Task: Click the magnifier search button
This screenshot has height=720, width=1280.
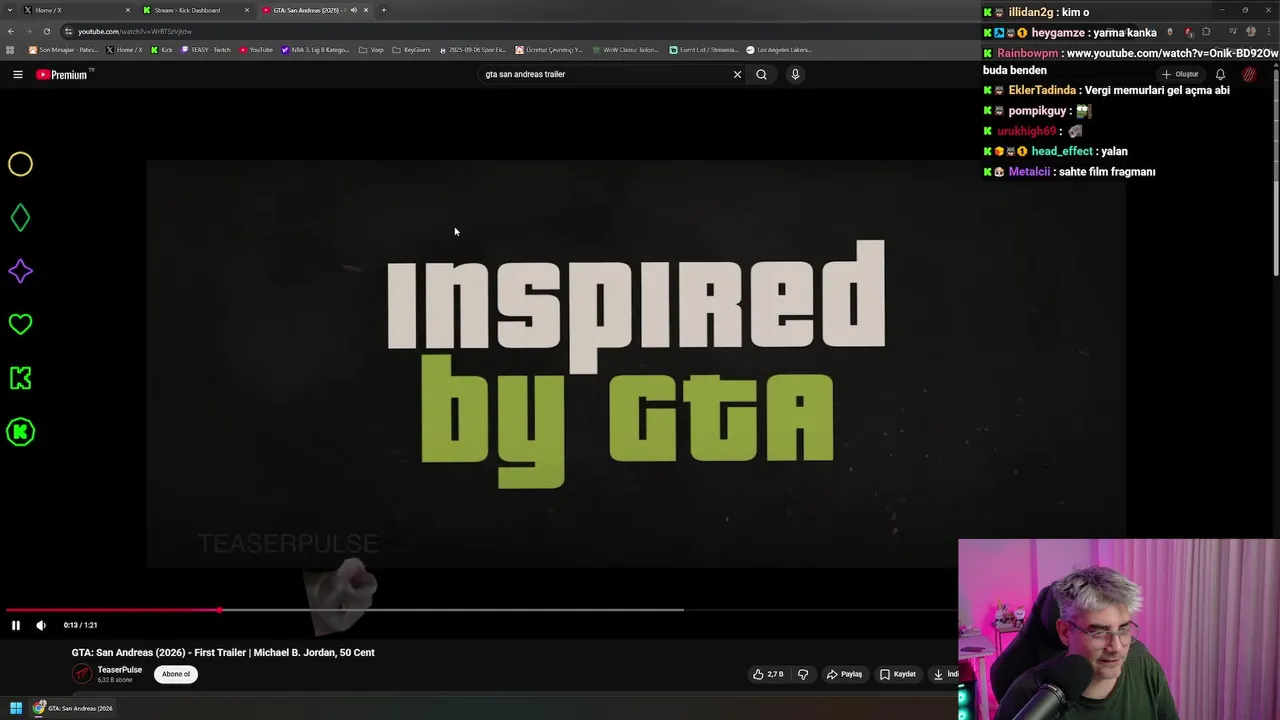Action: pos(761,74)
